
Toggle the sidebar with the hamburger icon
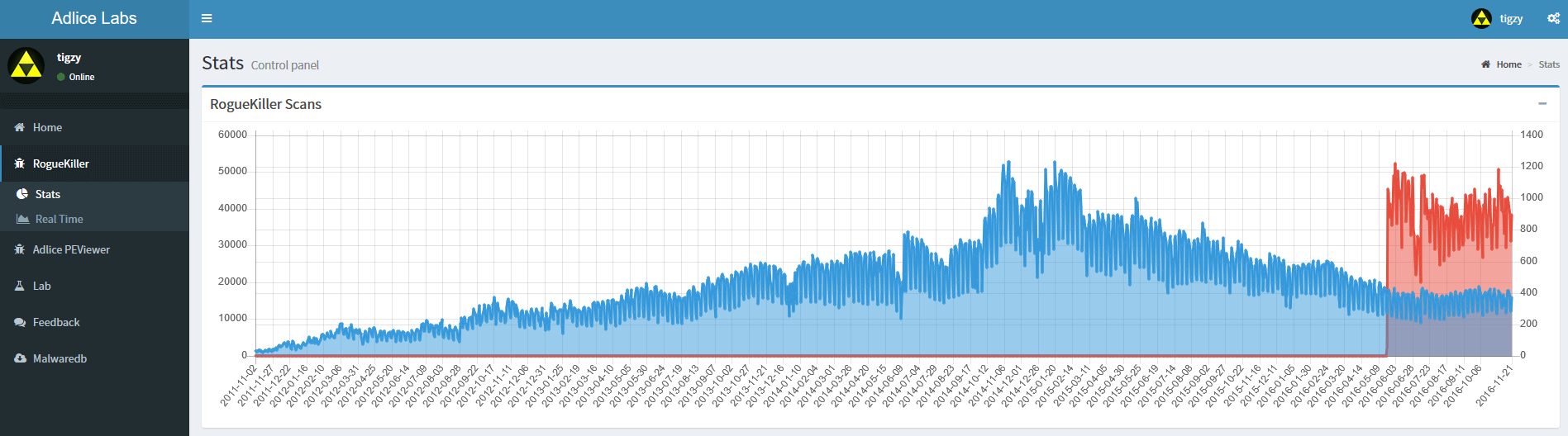[x=207, y=18]
